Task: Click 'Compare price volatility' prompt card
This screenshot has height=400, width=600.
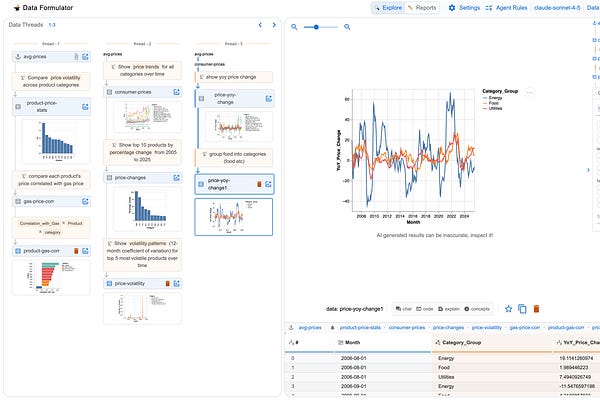Action: [x=51, y=81]
